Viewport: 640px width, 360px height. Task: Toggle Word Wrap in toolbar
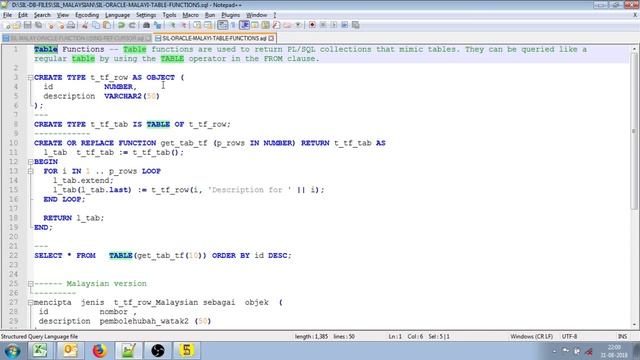pos(222,25)
